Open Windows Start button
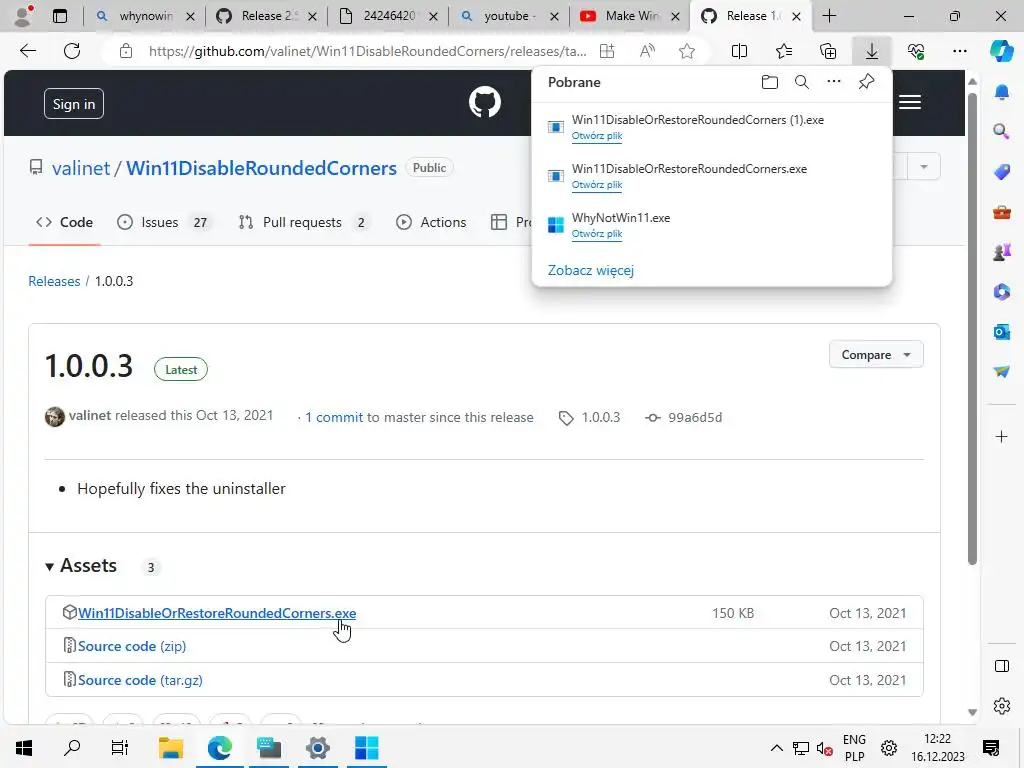1024x768 pixels. (24, 748)
